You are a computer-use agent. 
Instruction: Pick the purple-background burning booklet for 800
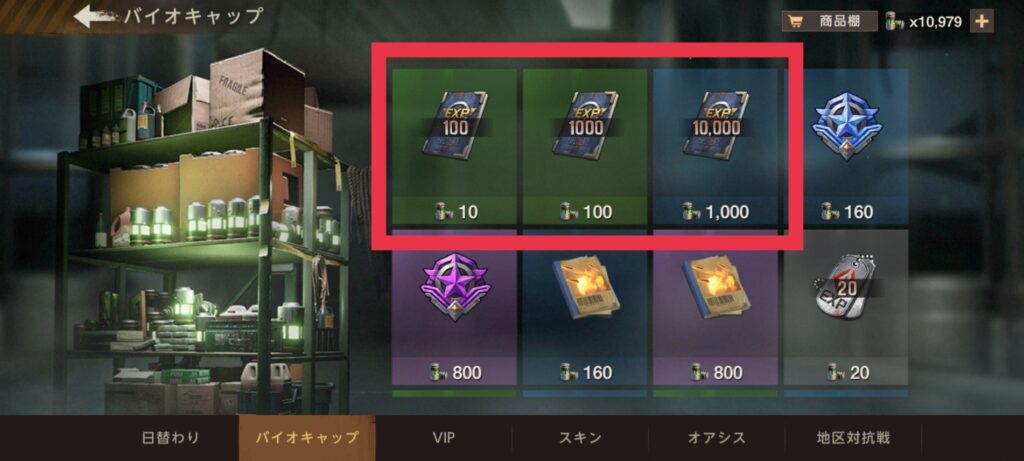pyautogui.click(x=715, y=307)
